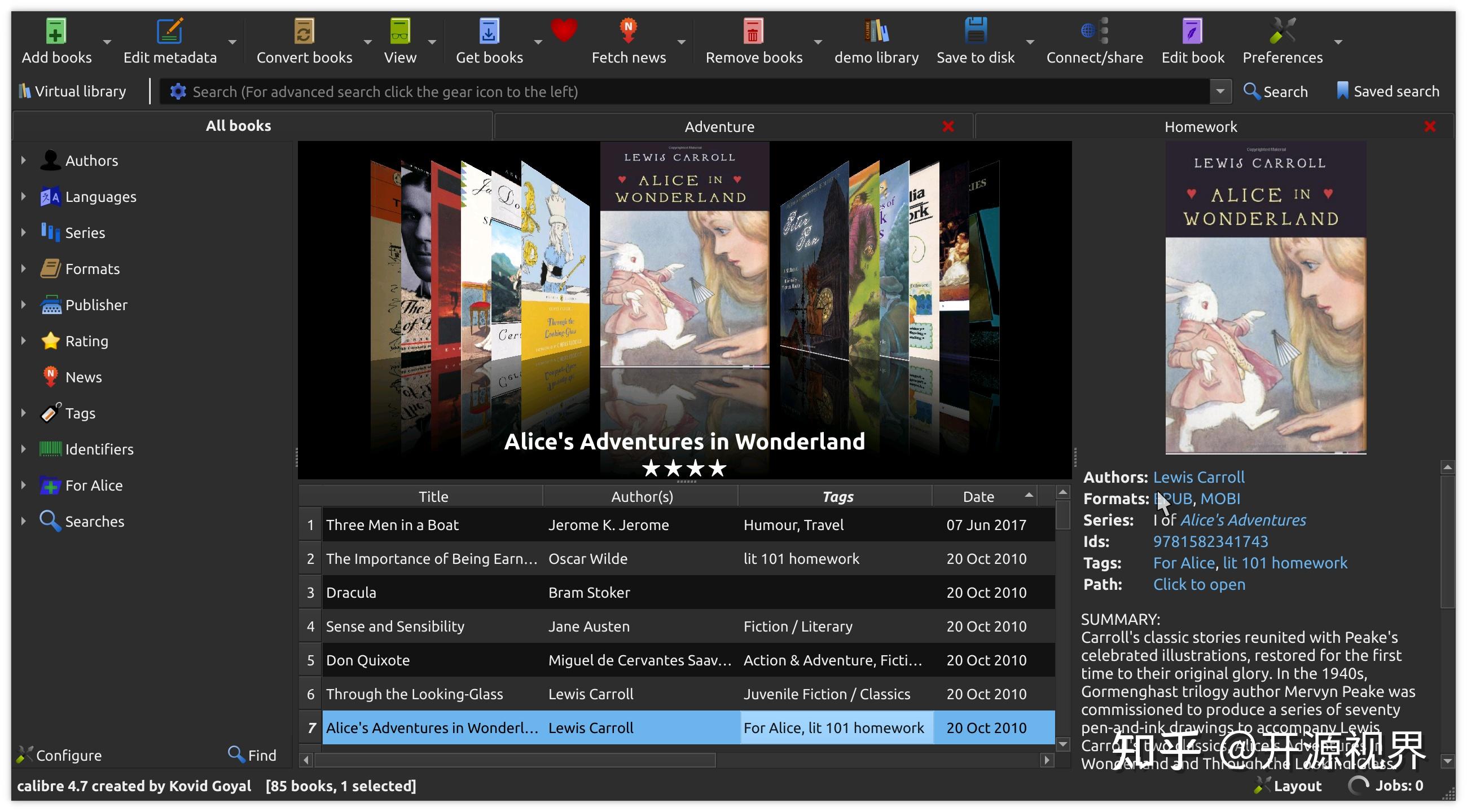The width and height of the screenshot is (1467, 812).
Task: Click the EPUB format link
Action: pos(1172,498)
